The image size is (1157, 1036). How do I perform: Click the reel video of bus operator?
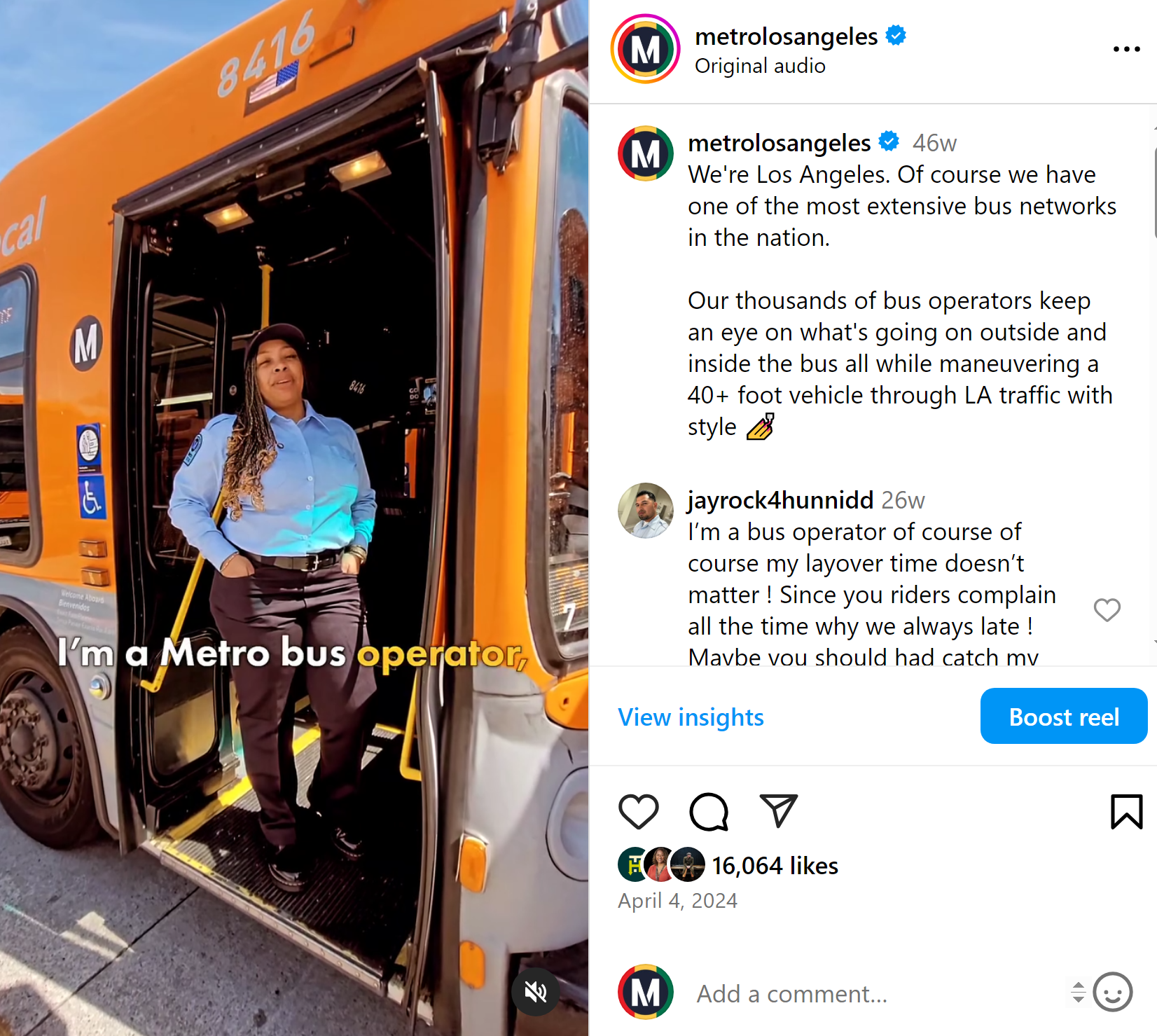pyautogui.click(x=294, y=518)
